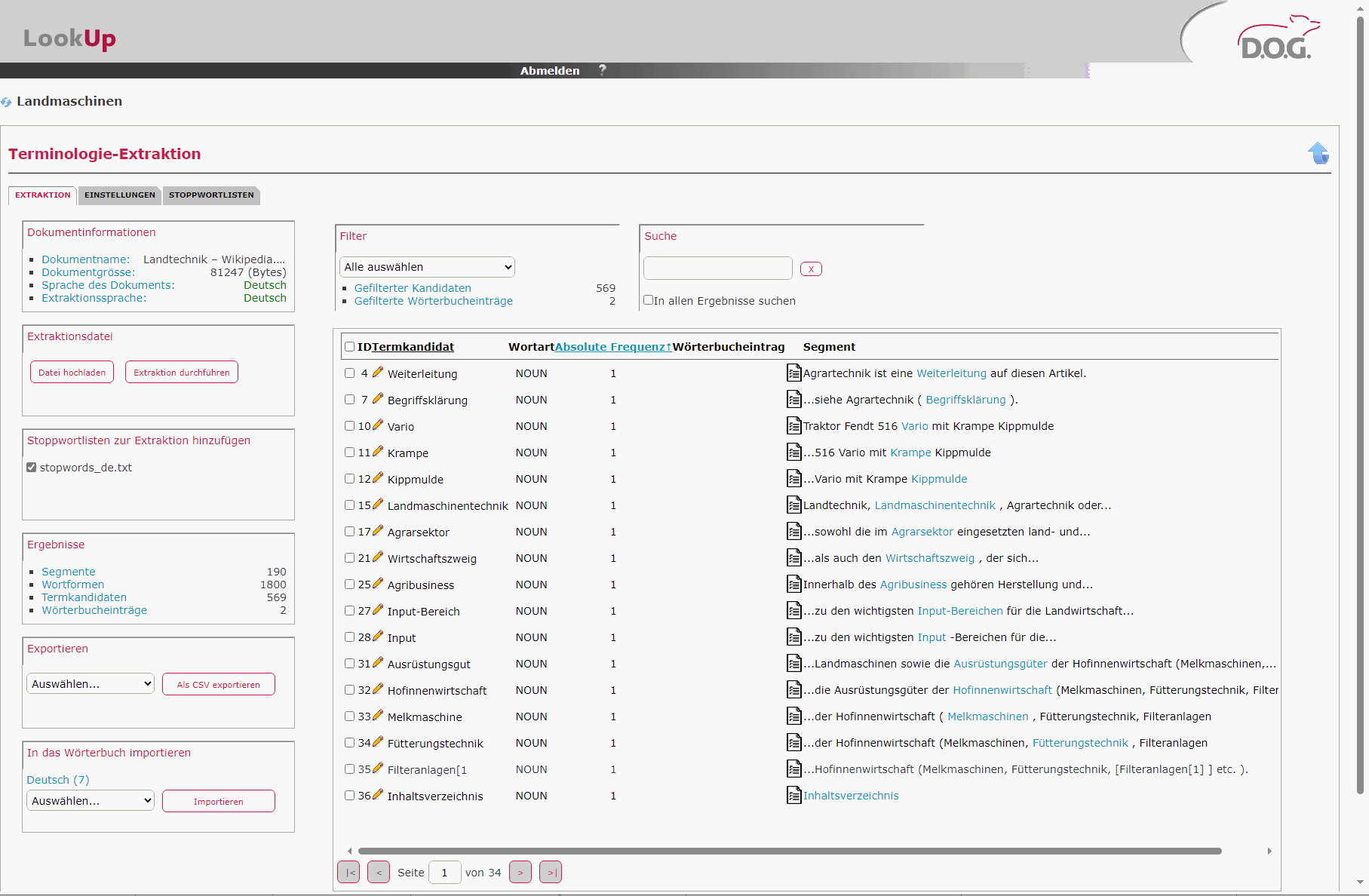The height and width of the screenshot is (896, 1369).
Task: Open the 'Alle auswählen' filter dropdown
Action: [x=427, y=267]
